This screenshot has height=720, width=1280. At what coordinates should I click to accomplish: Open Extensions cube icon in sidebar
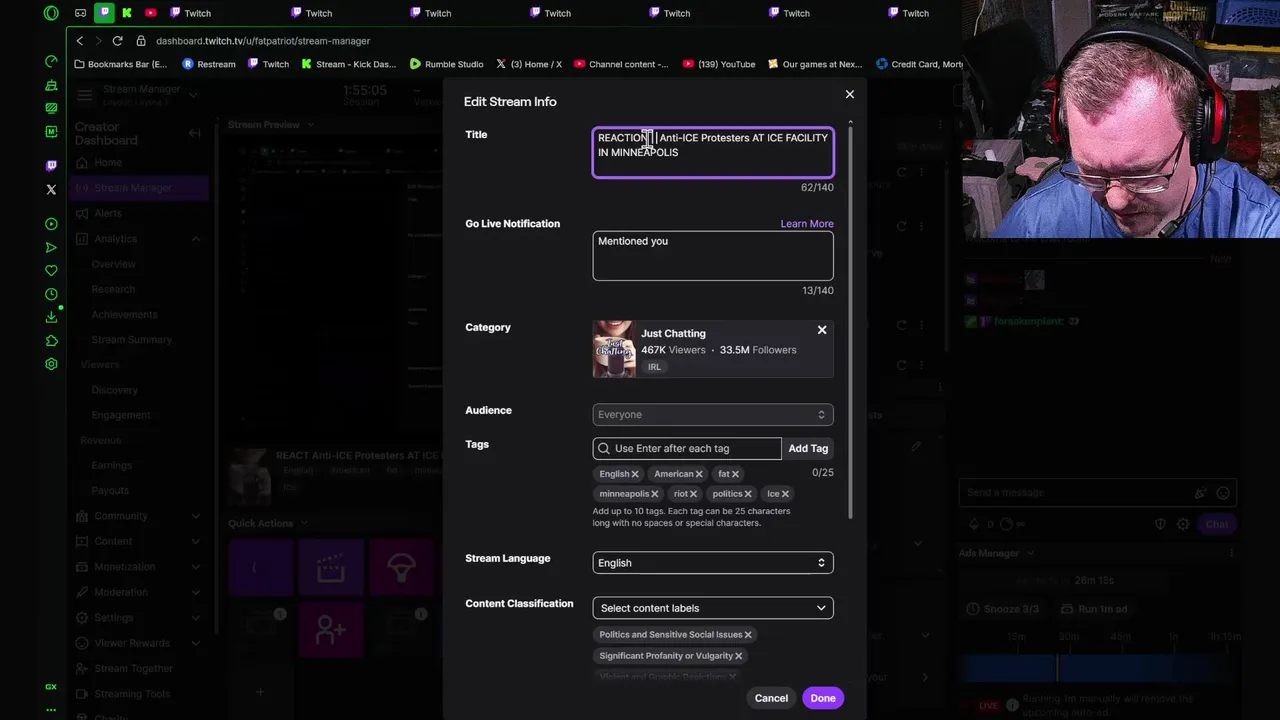coord(51,341)
